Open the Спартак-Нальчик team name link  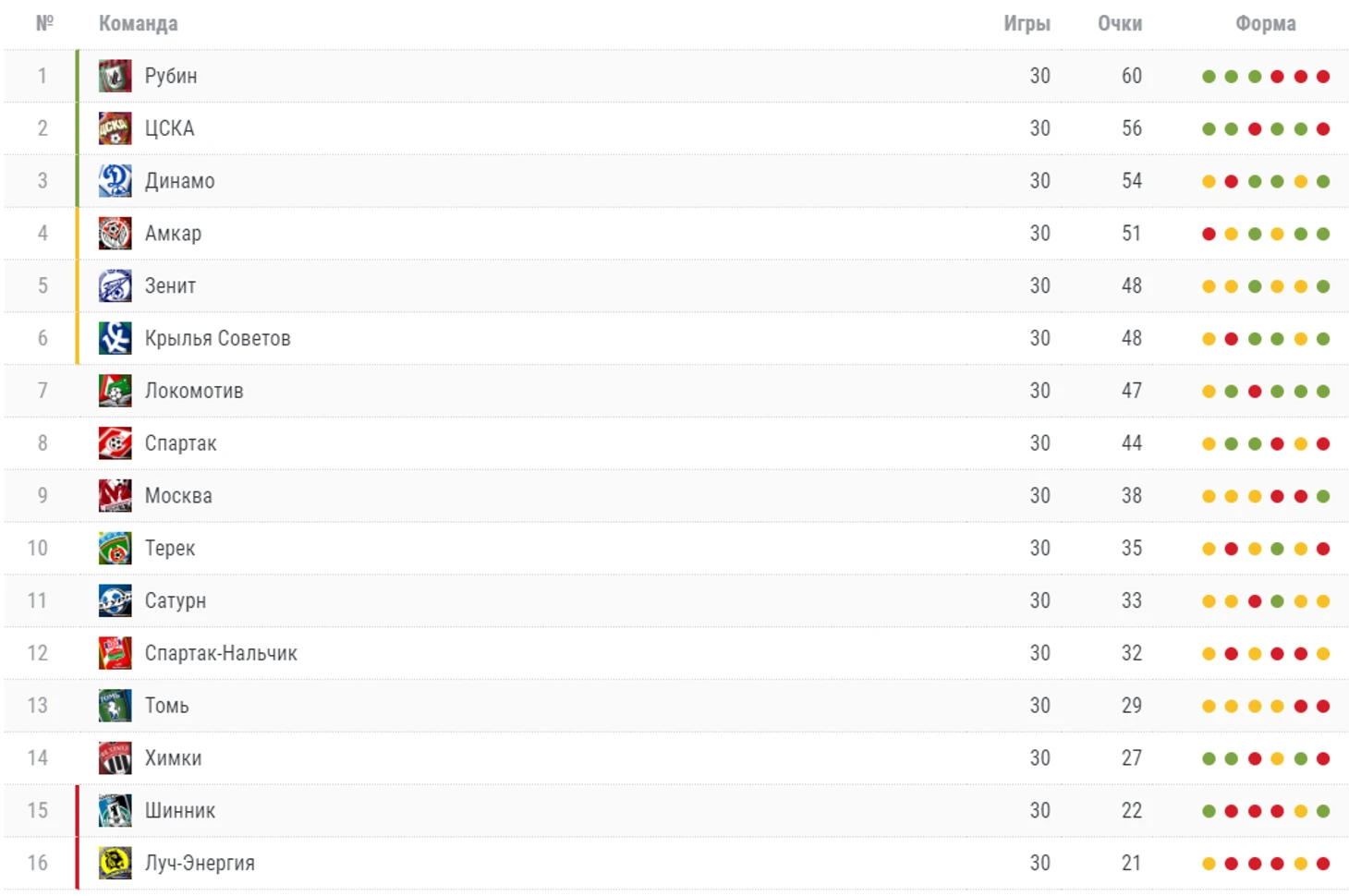pyautogui.click(x=221, y=653)
